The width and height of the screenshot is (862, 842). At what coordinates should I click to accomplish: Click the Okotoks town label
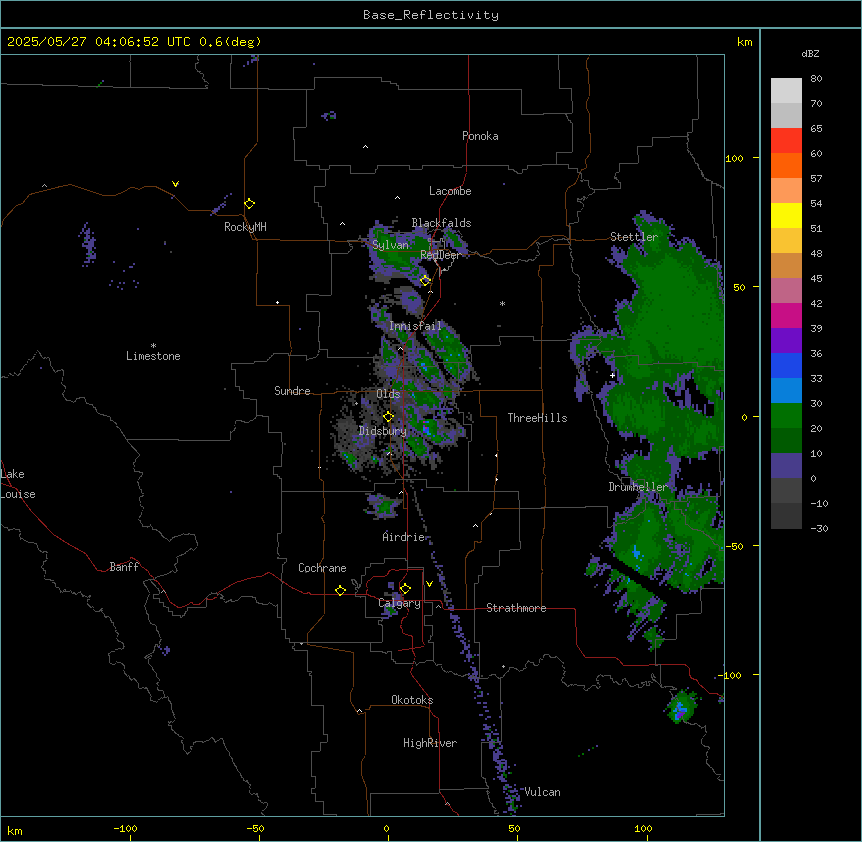click(x=412, y=700)
